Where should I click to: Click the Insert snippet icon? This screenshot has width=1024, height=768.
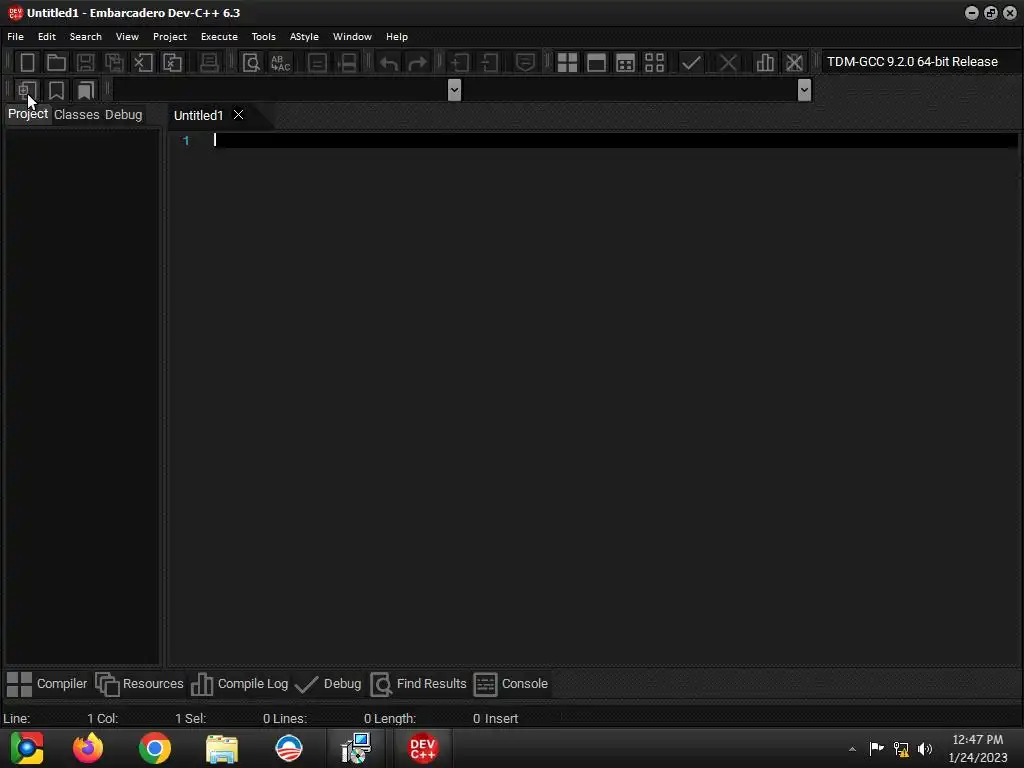pos(27,90)
